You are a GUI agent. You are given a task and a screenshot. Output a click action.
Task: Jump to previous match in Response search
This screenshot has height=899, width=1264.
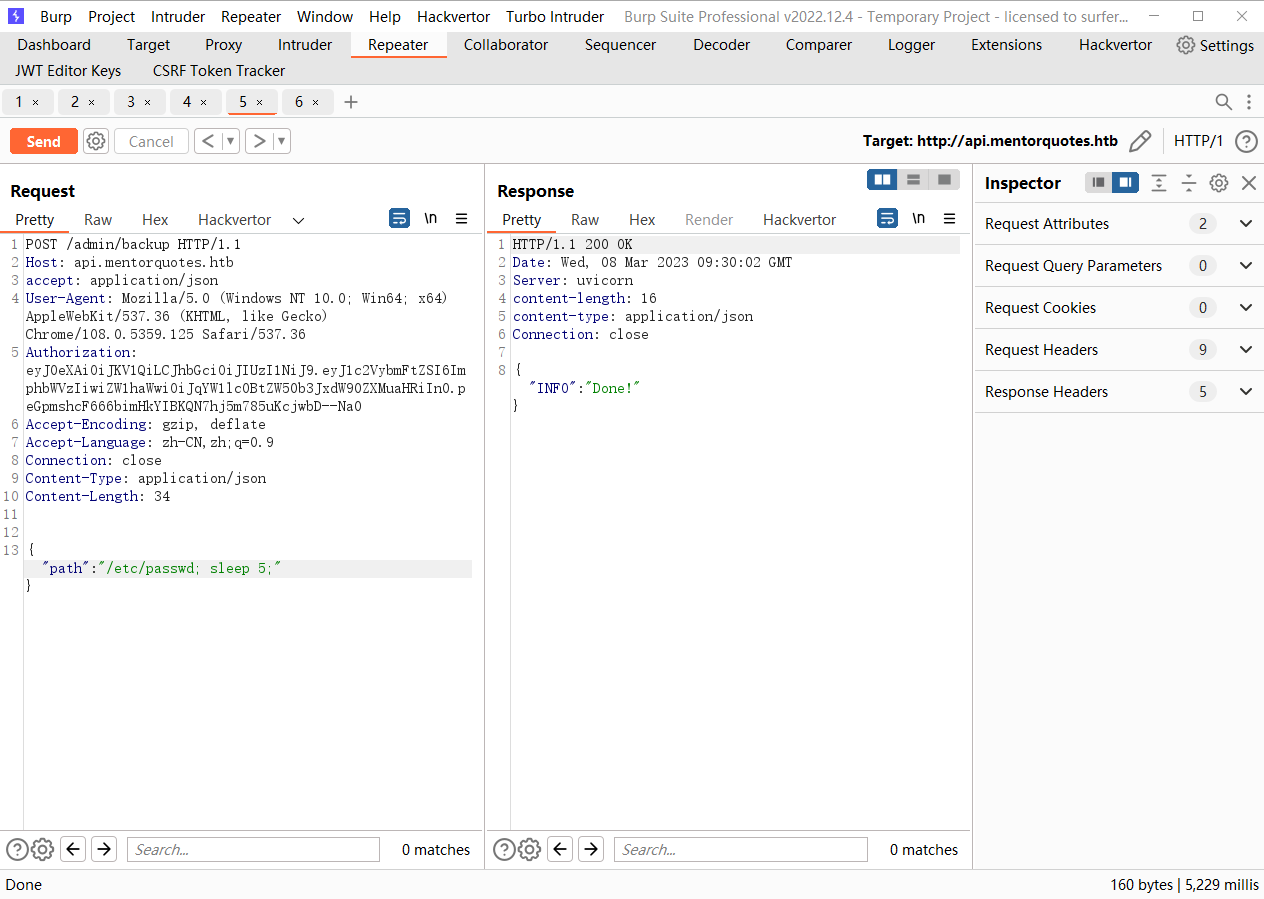click(561, 850)
